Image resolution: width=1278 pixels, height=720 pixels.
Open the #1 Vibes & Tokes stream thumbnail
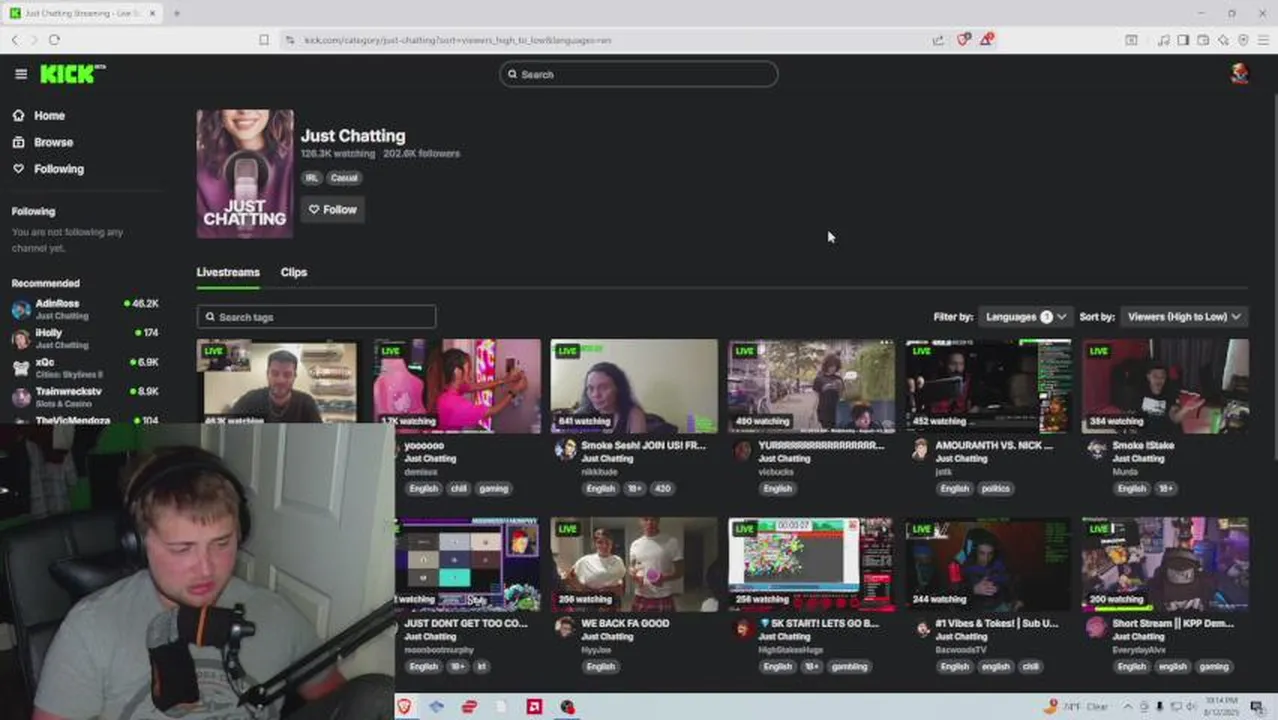[x=988, y=564]
